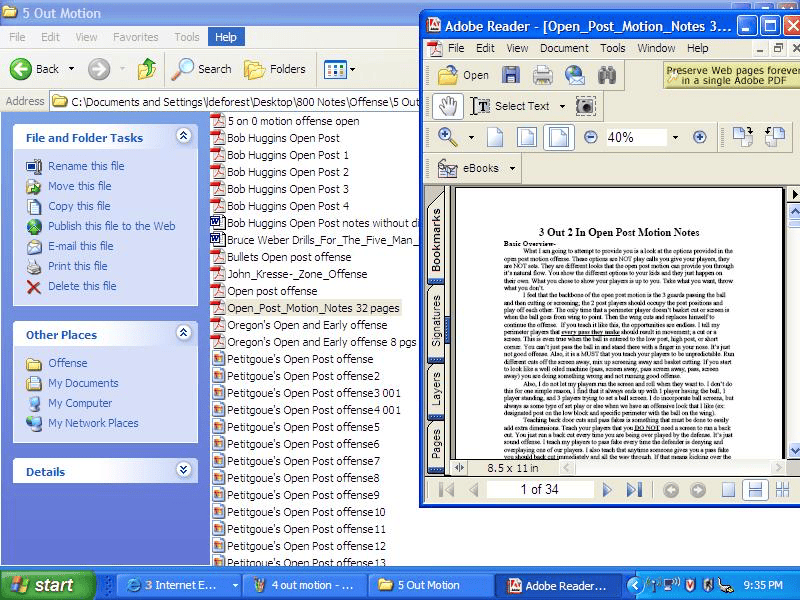Jump to the last page of the PDF
Screen dimensions: 800x600
click(x=634, y=490)
